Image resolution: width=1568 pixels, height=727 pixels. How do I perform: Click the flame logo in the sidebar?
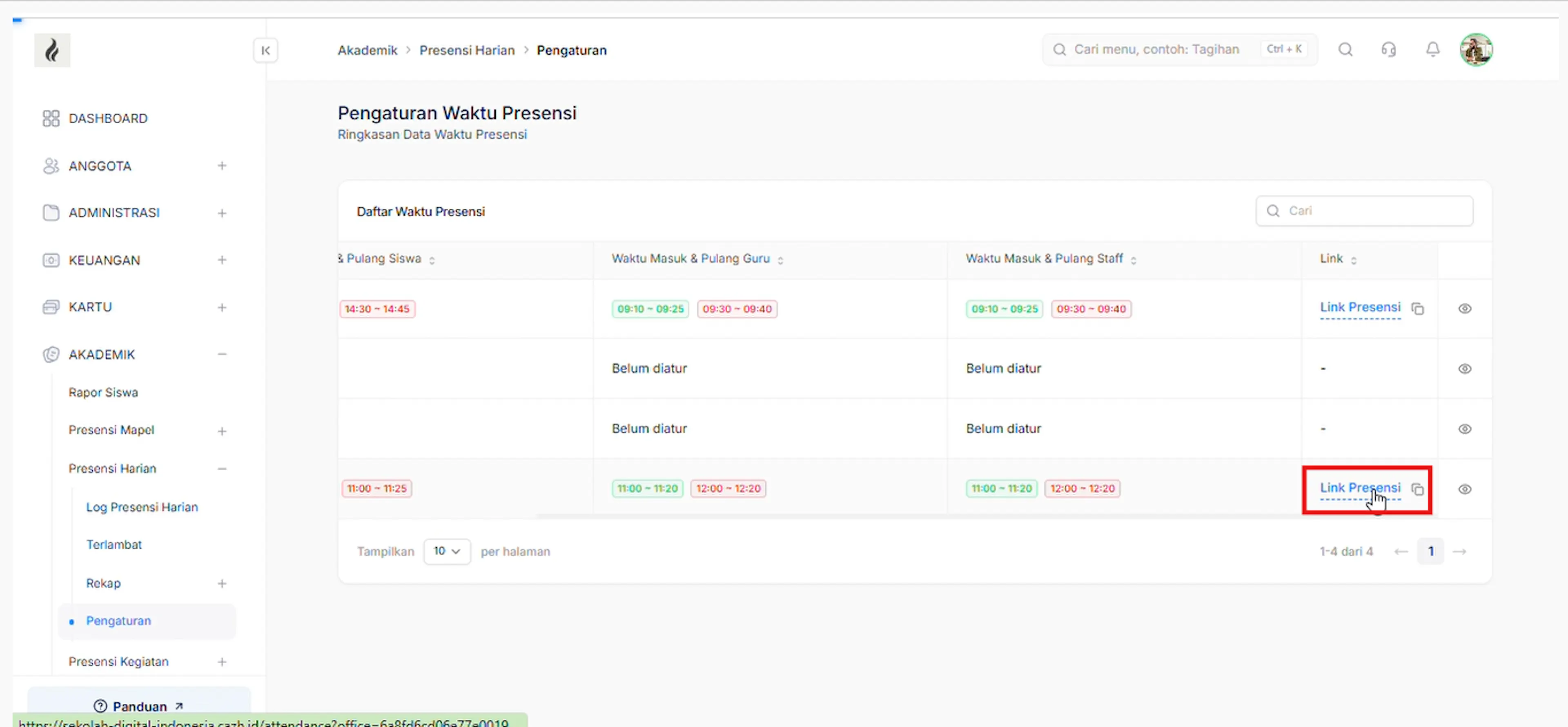(52, 51)
